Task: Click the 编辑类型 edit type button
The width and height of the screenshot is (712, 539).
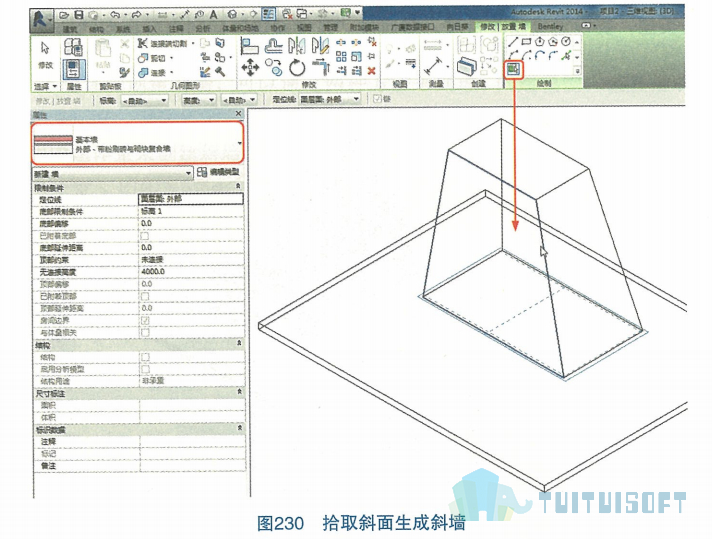Action: click(219, 172)
